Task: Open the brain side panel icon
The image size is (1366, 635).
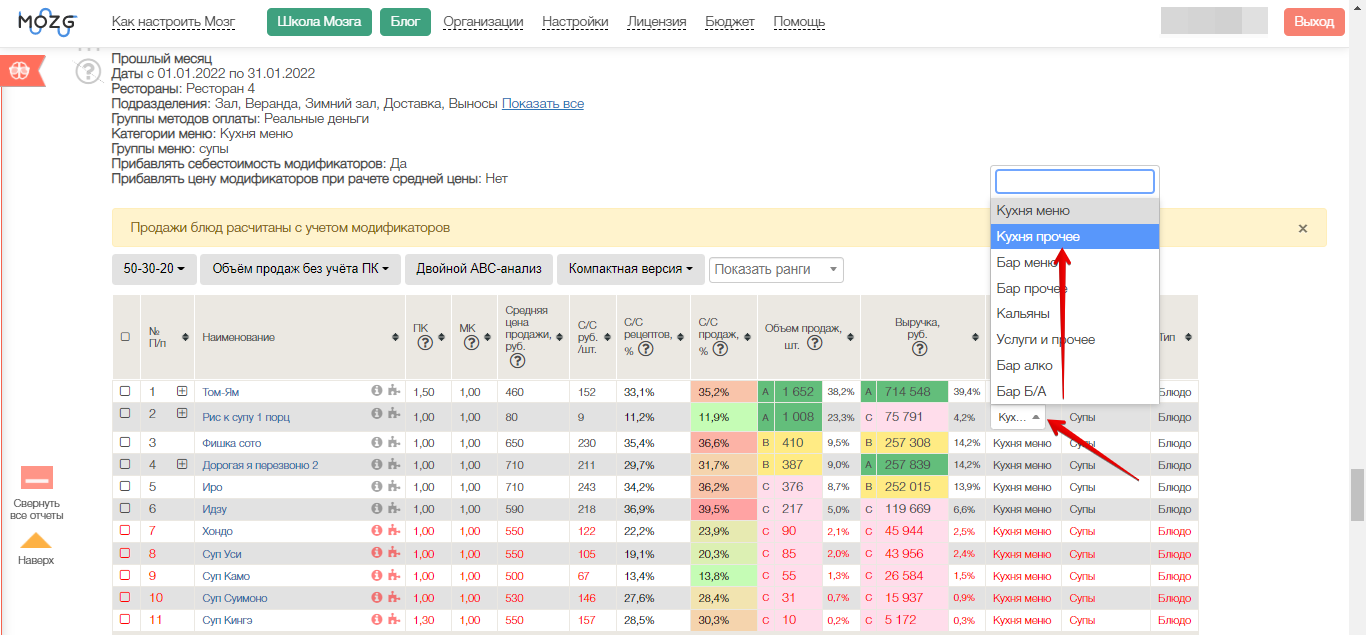Action: pos(20,71)
